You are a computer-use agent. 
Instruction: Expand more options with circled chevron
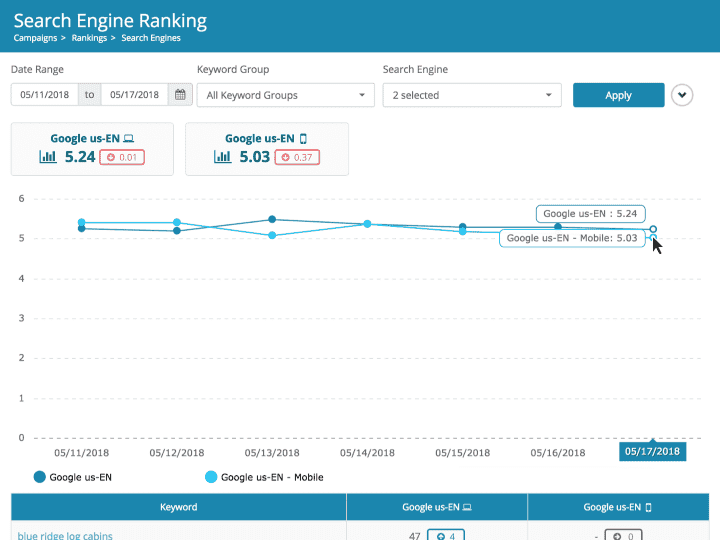682,95
